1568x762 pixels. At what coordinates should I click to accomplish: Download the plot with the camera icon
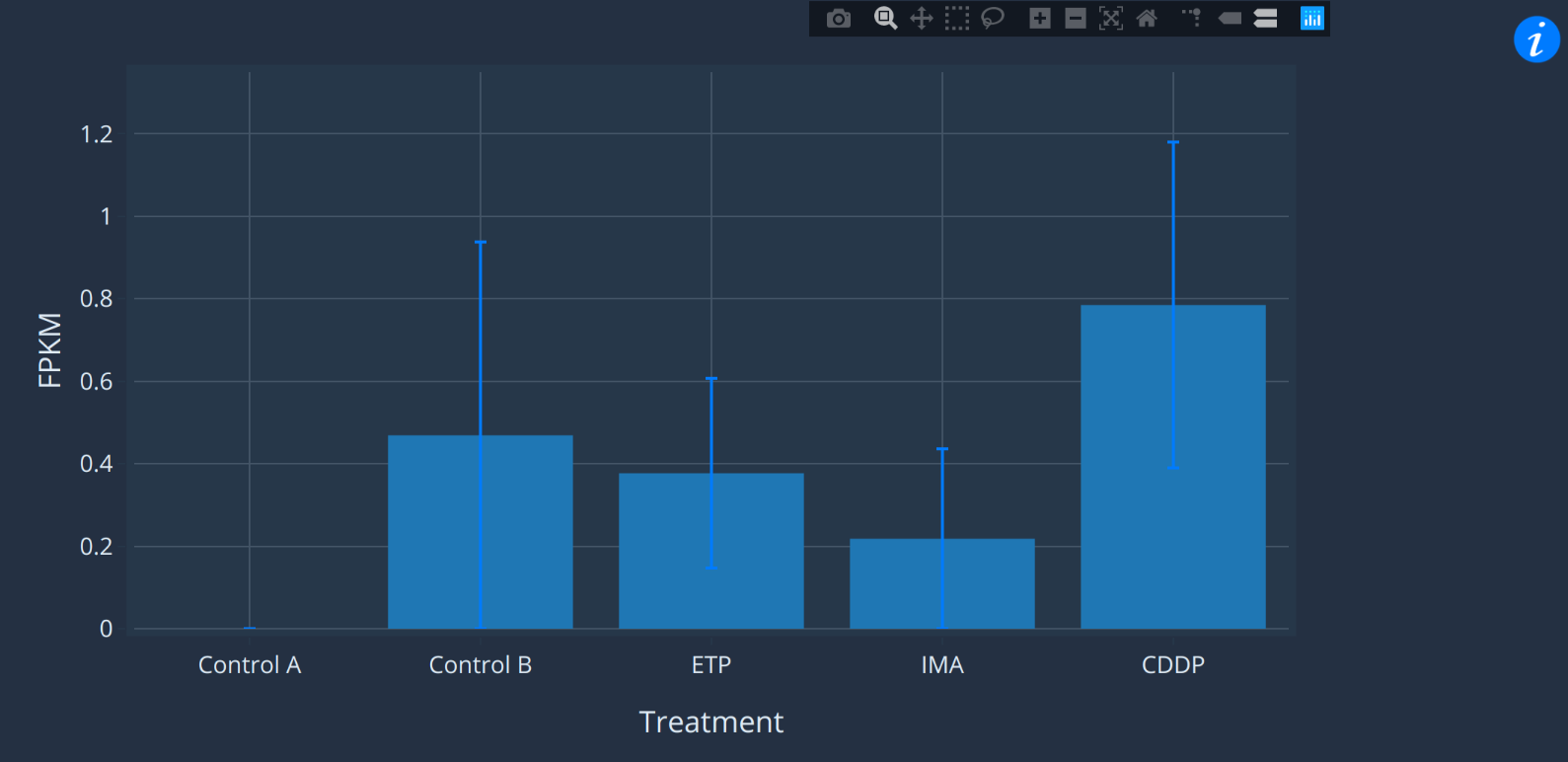pyautogui.click(x=839, y=19)
